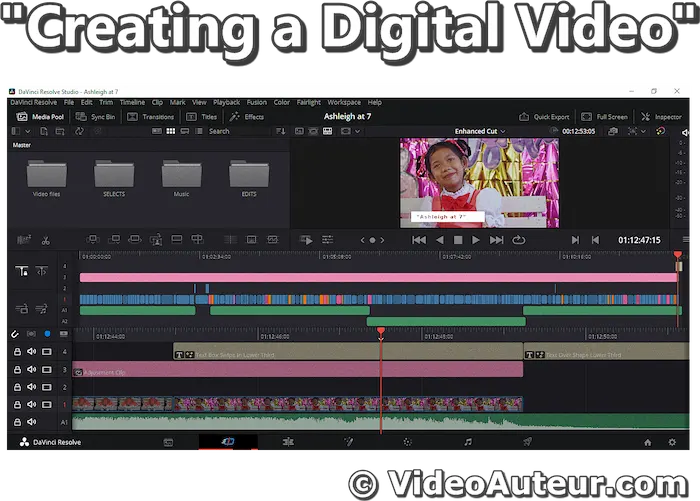This screenshot has height=501, width=700.
Task: Toggle loop playback
Action: pyautogui.click(x=518, y=240)
